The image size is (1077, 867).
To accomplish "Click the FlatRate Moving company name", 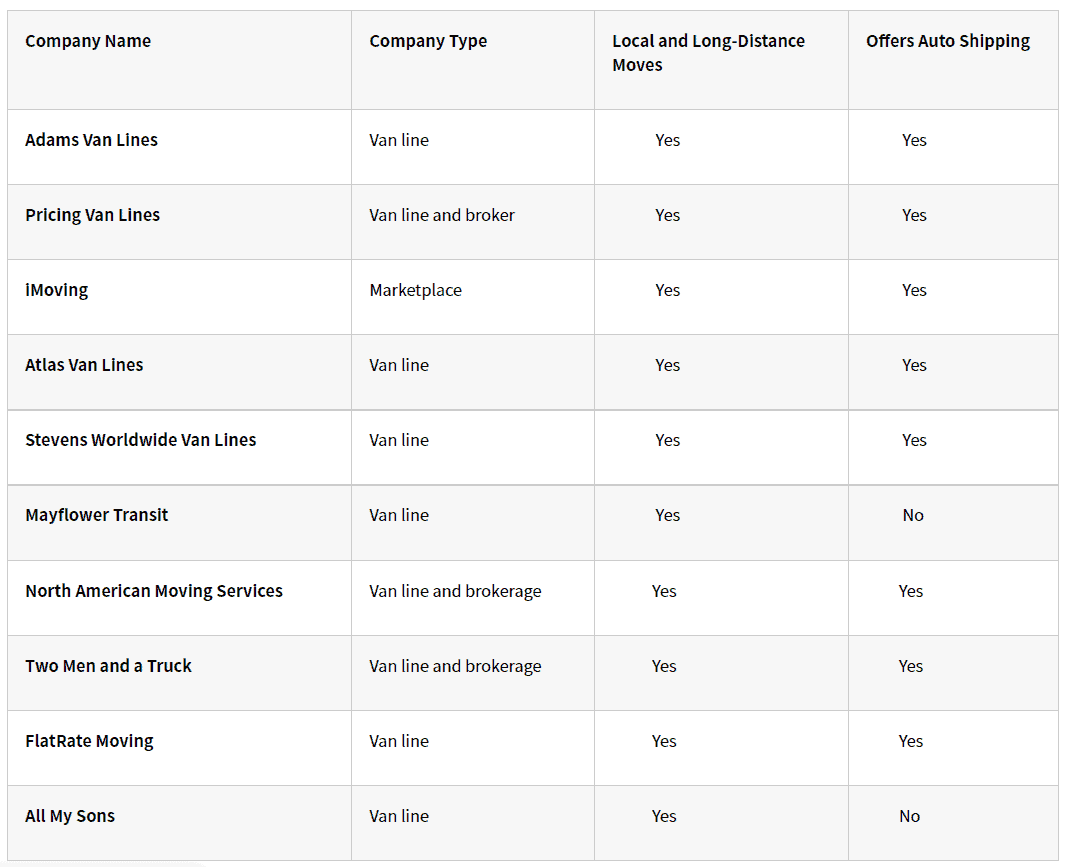I will tap(89, 741).
